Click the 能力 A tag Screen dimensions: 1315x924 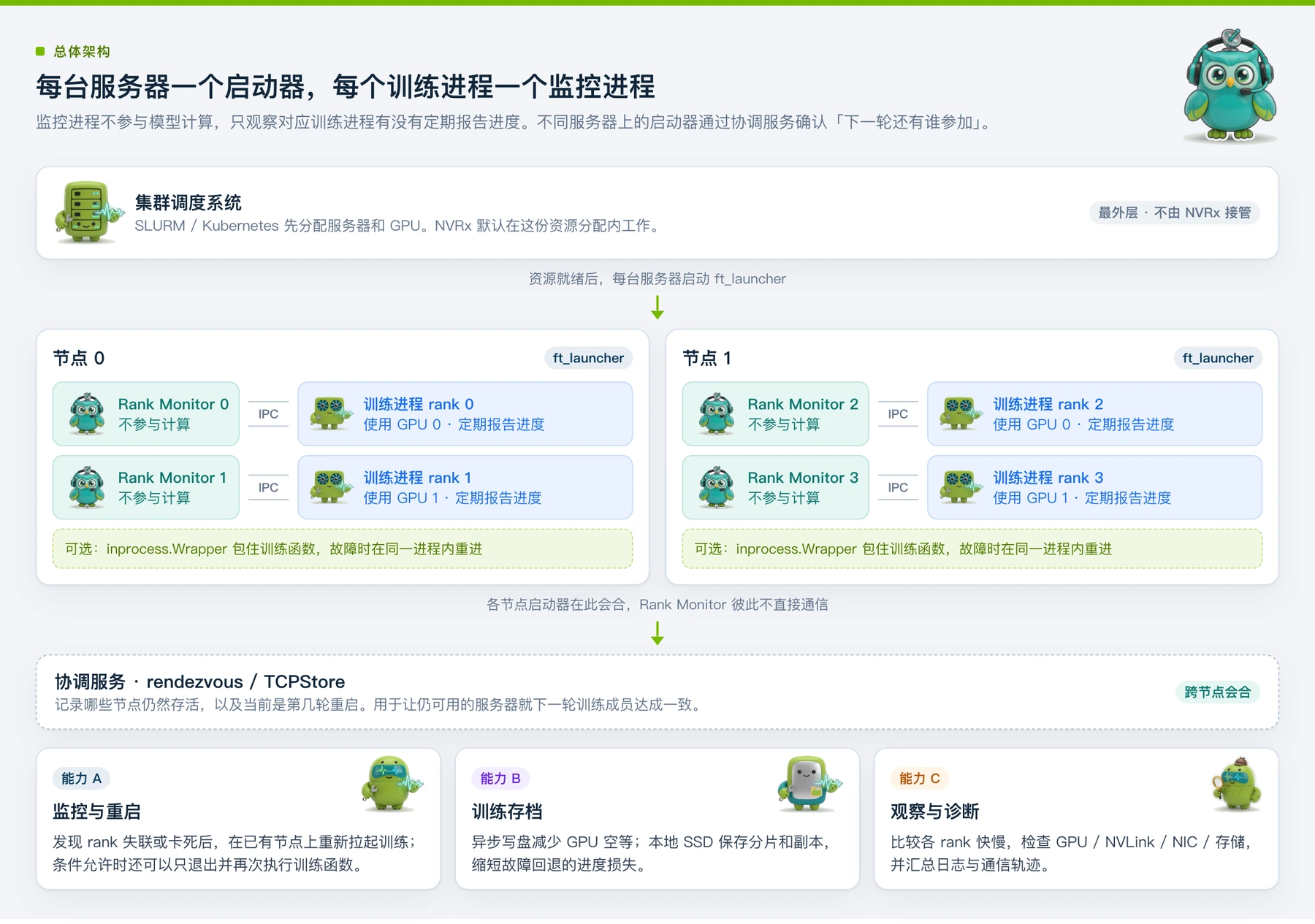click(81, 779)
